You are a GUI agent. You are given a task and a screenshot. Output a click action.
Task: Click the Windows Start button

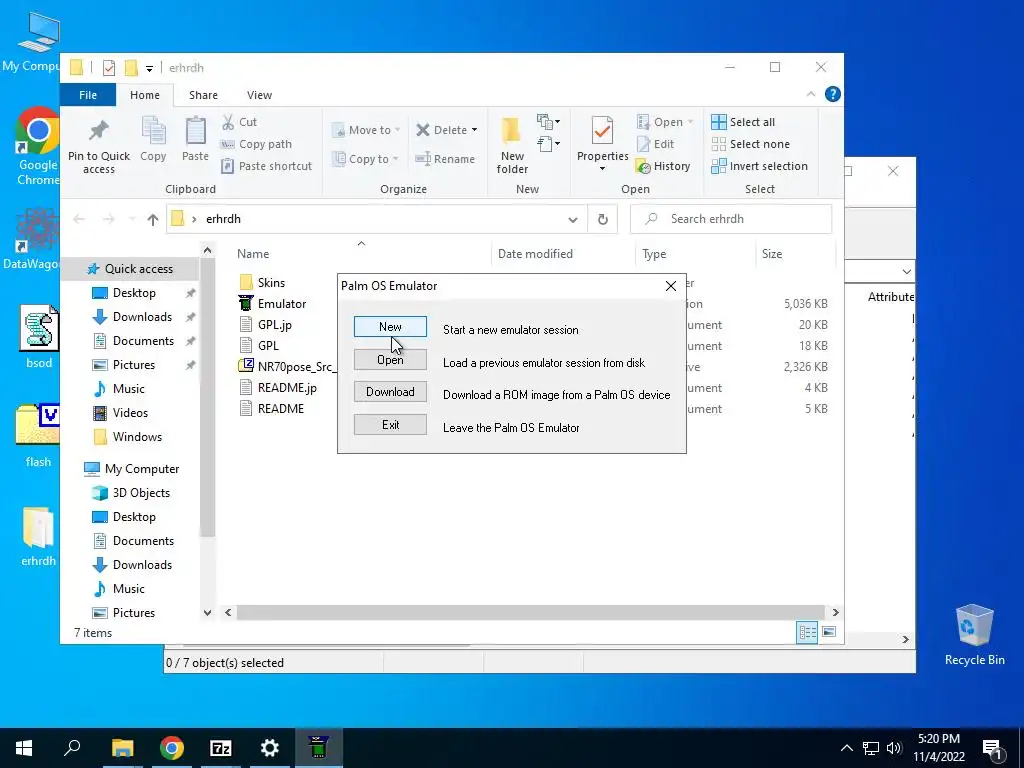pos(24,748)
